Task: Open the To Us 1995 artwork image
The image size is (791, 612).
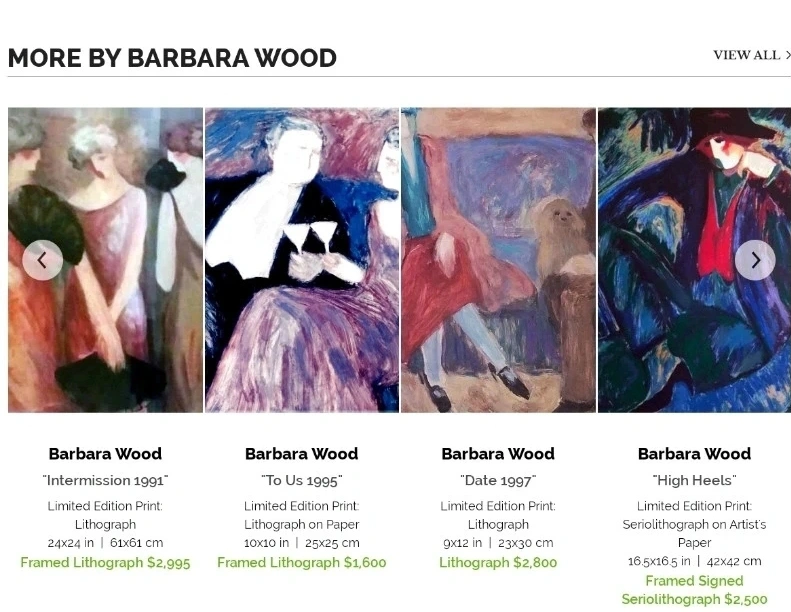Action: (302, 260)
